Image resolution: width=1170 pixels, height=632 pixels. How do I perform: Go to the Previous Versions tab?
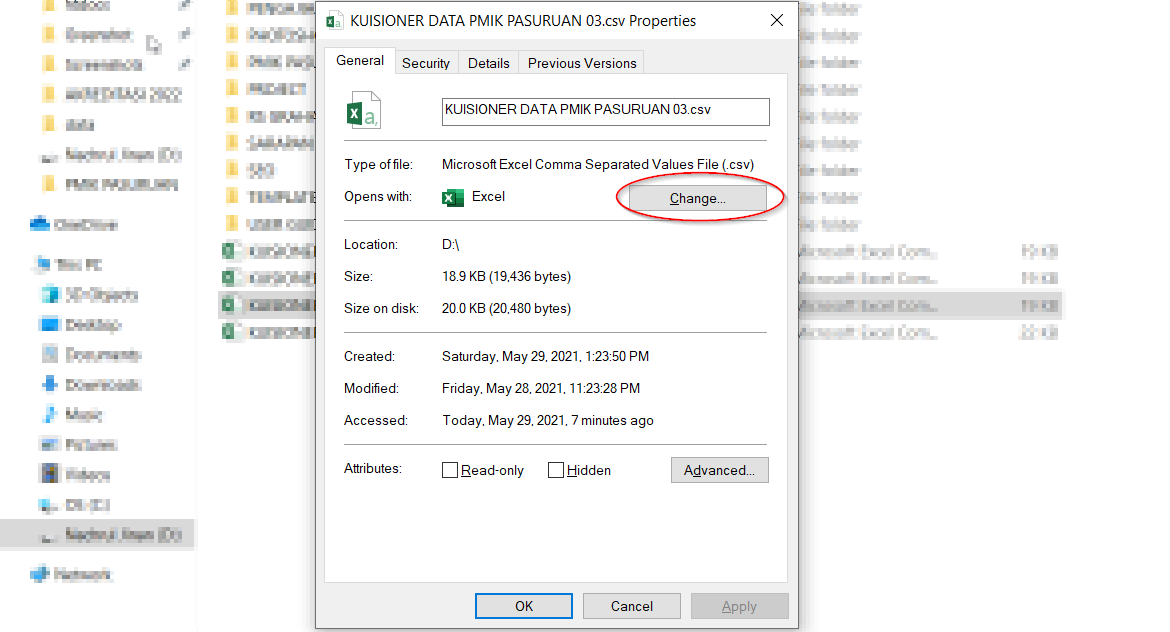pos(582,63)
